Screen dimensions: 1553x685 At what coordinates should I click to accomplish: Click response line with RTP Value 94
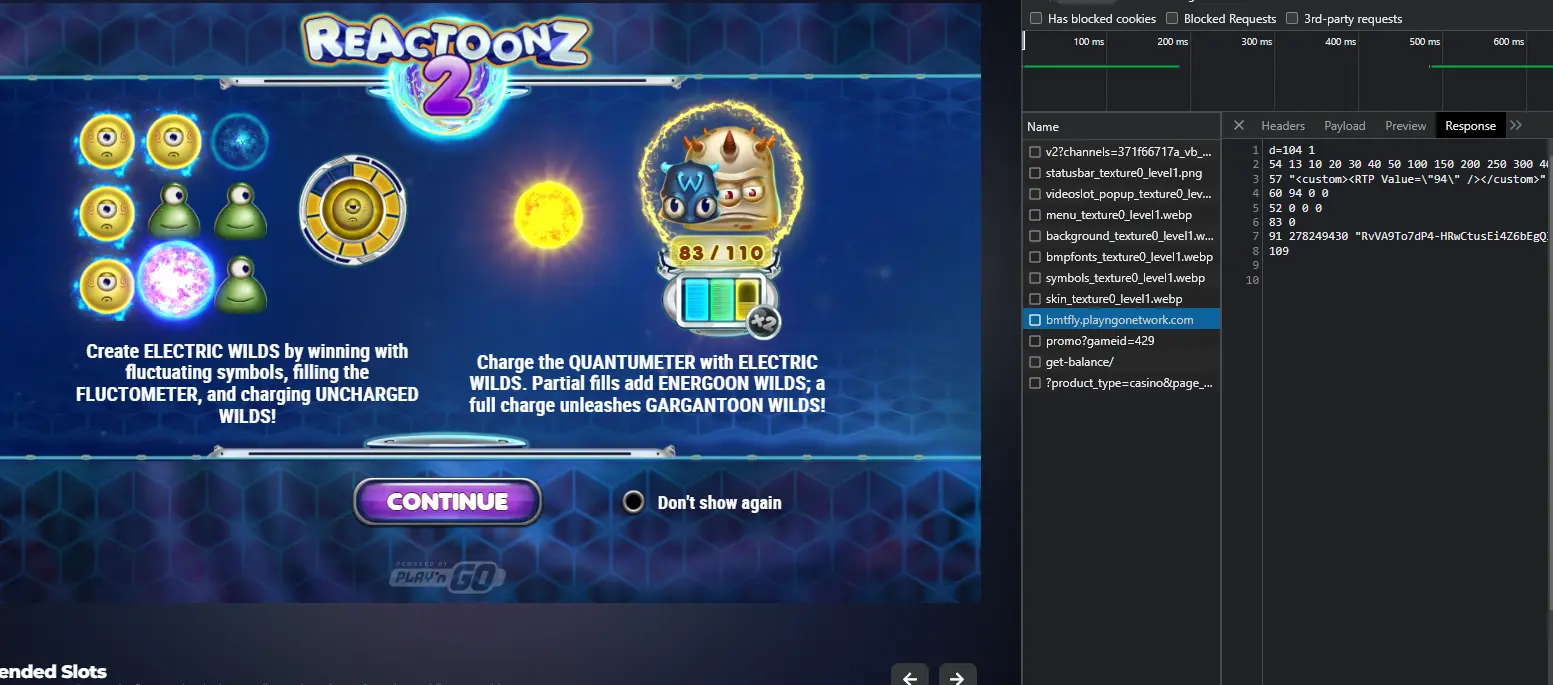1407,178
